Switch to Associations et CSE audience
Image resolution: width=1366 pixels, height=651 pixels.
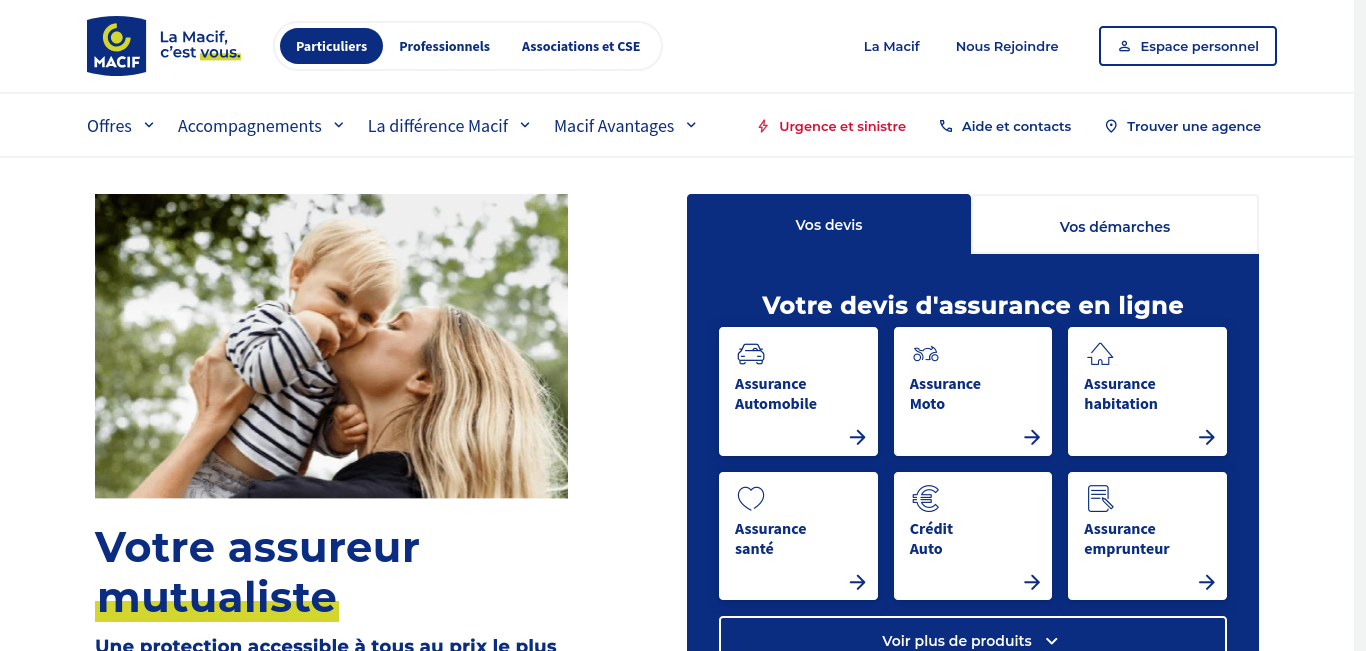tap(581, 46)
